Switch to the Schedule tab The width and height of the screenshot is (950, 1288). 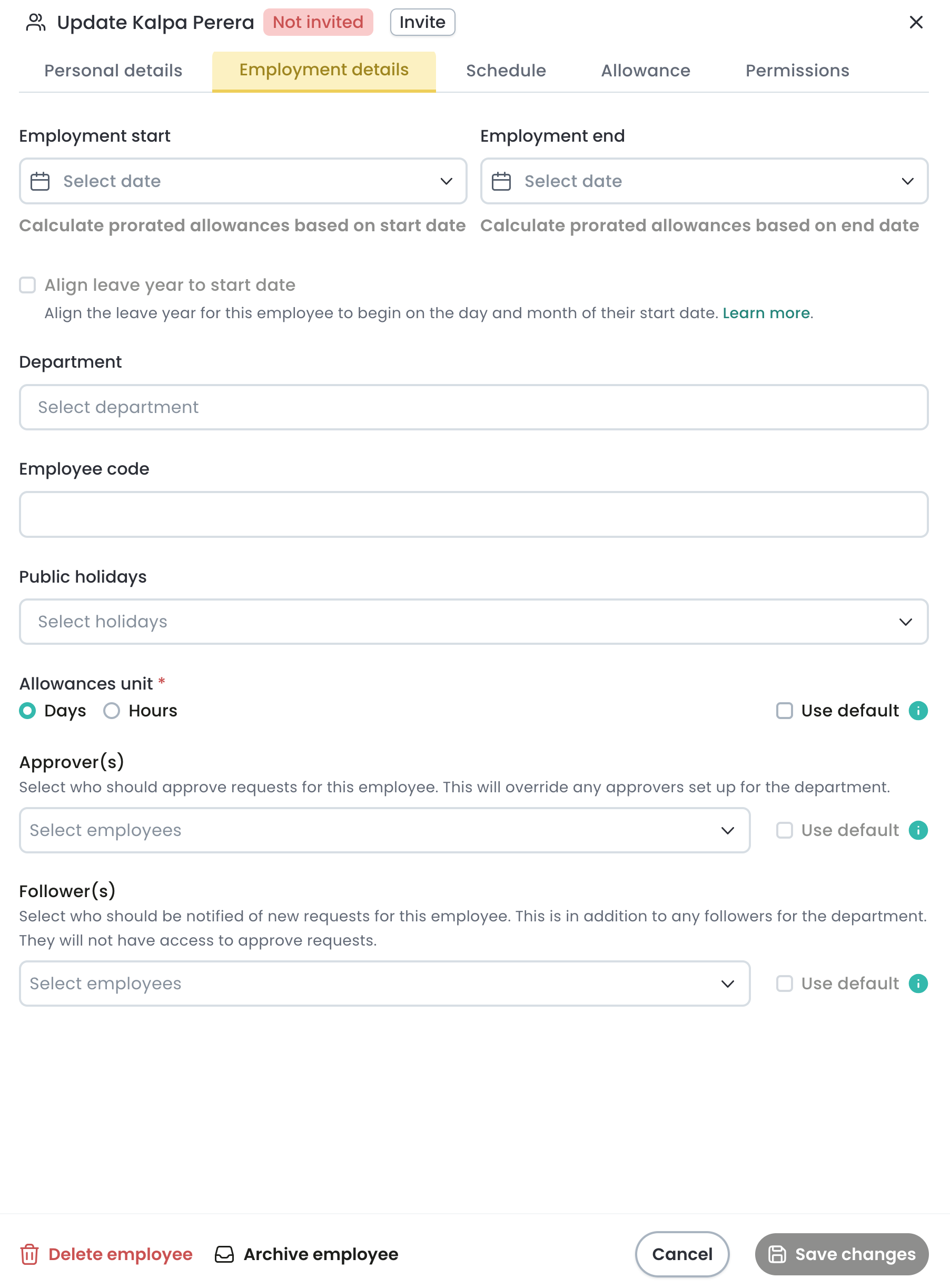pos(506,71)
